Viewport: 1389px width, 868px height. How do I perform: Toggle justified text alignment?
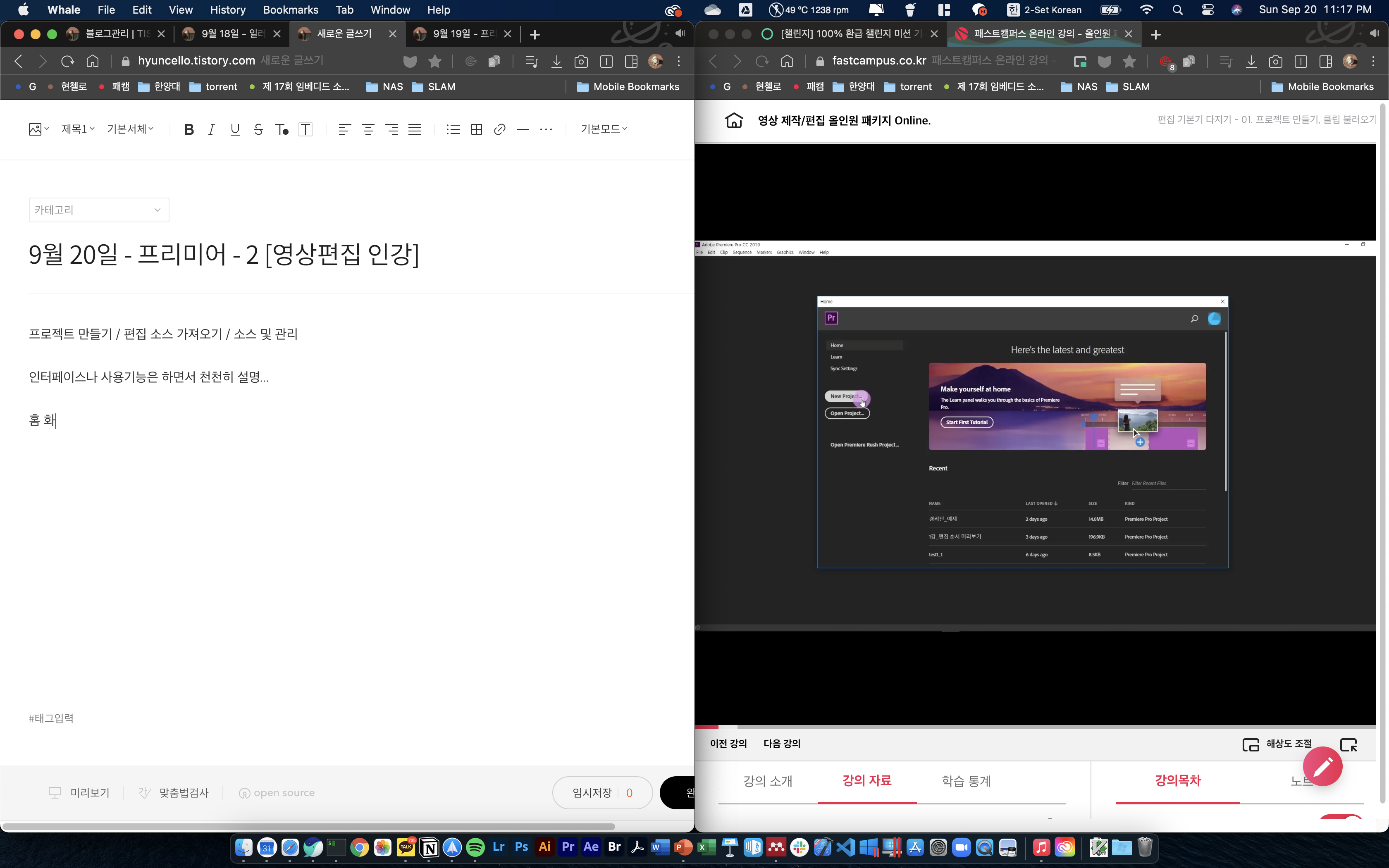(414, 129)
